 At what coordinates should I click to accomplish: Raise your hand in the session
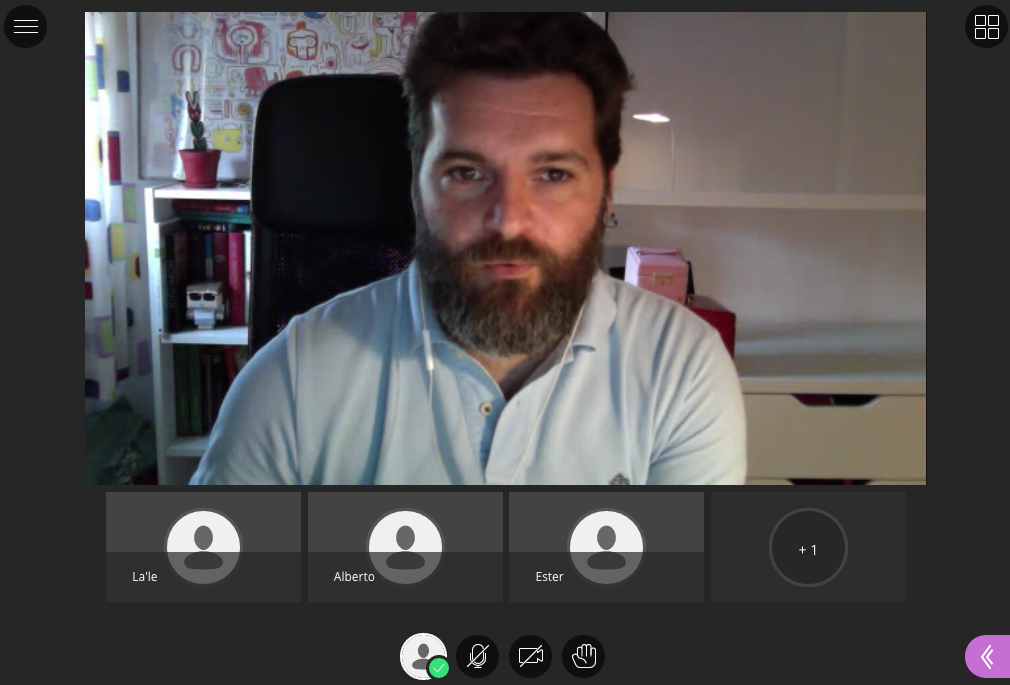point(584,657)
